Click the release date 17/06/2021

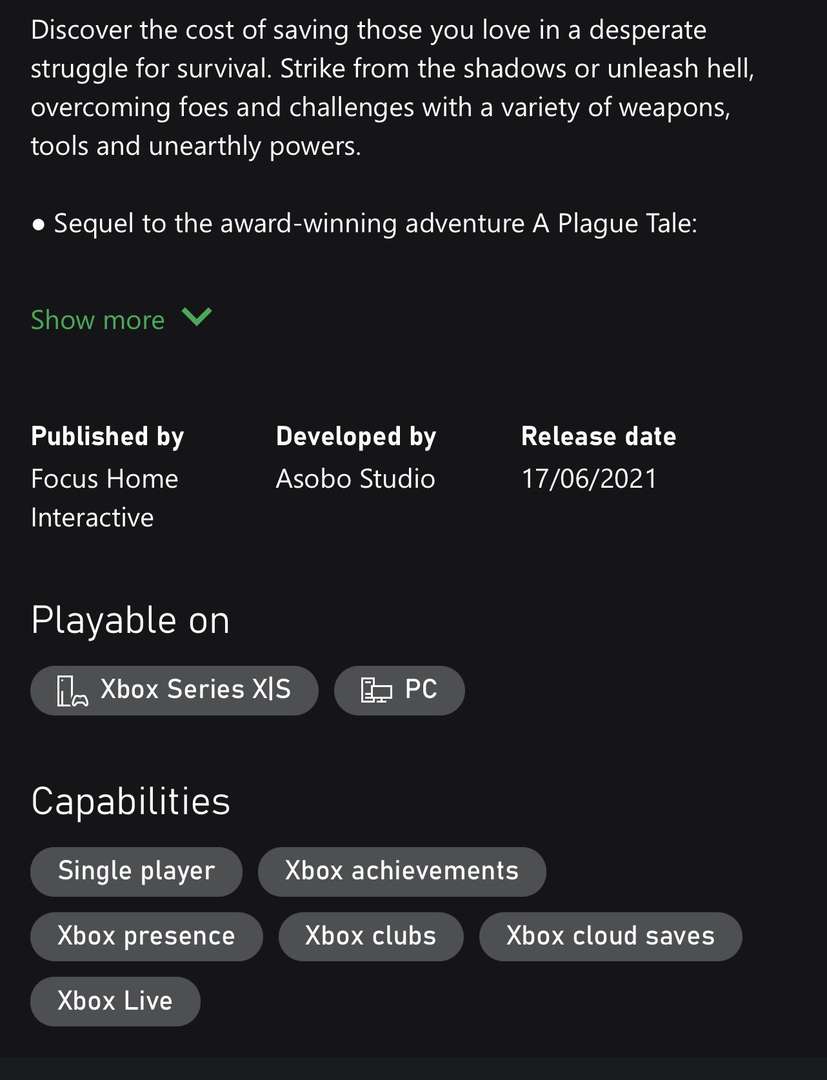point(589,479)
